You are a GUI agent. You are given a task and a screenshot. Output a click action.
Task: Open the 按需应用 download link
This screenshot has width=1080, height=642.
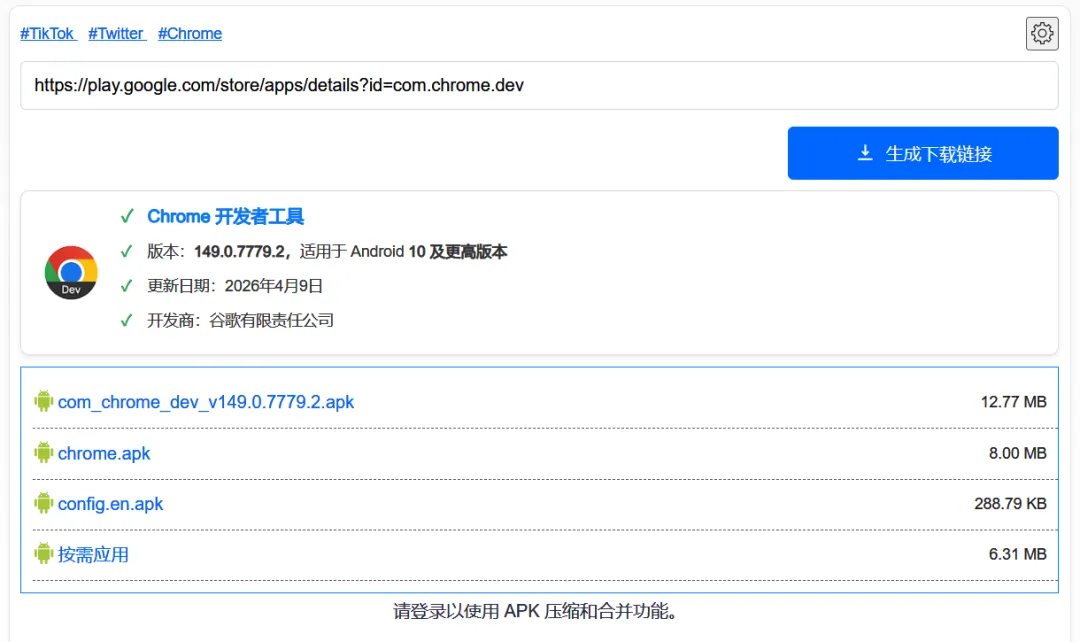93,554
